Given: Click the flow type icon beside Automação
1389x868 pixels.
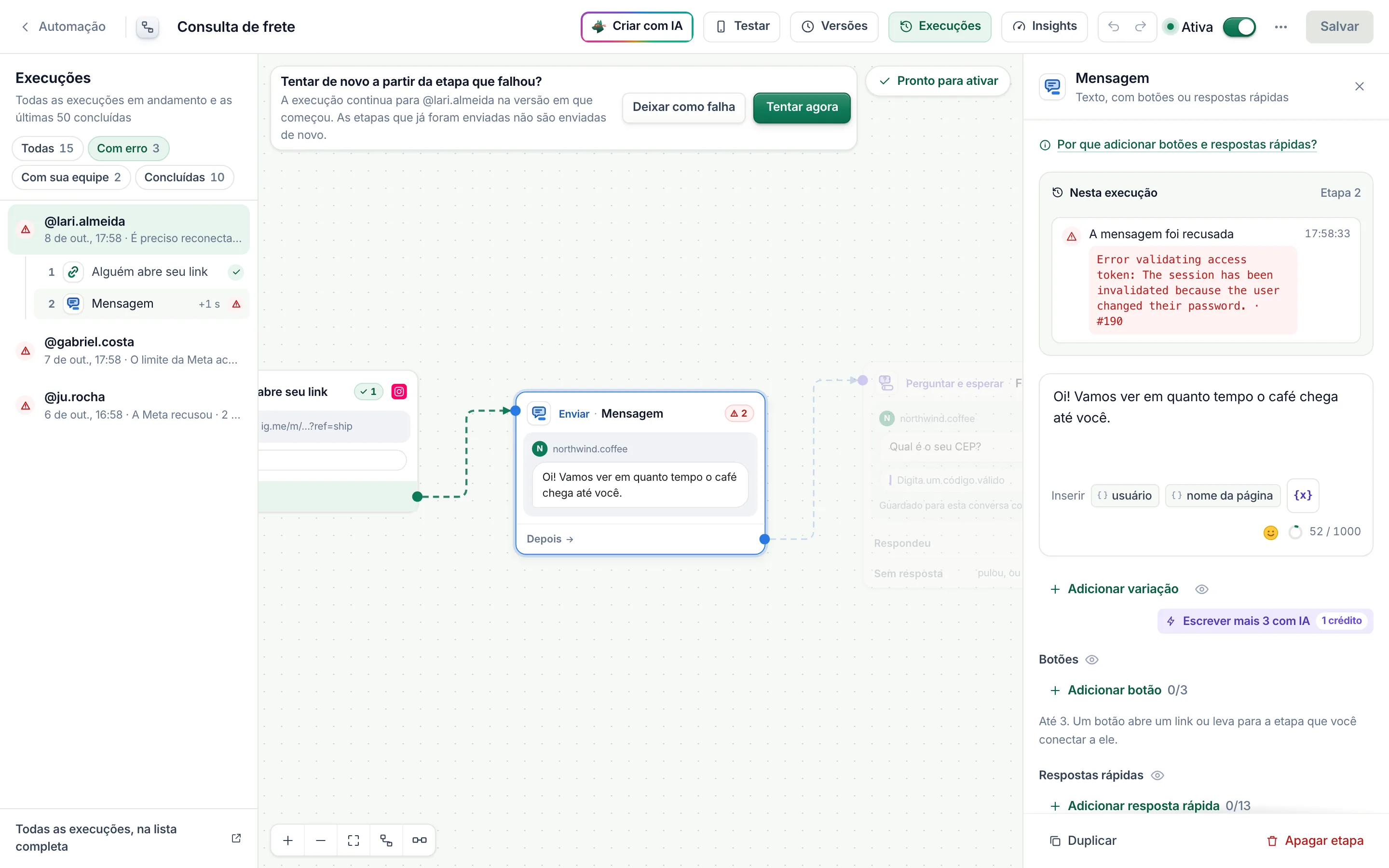Looking at the screenshot, I should 148,27.
